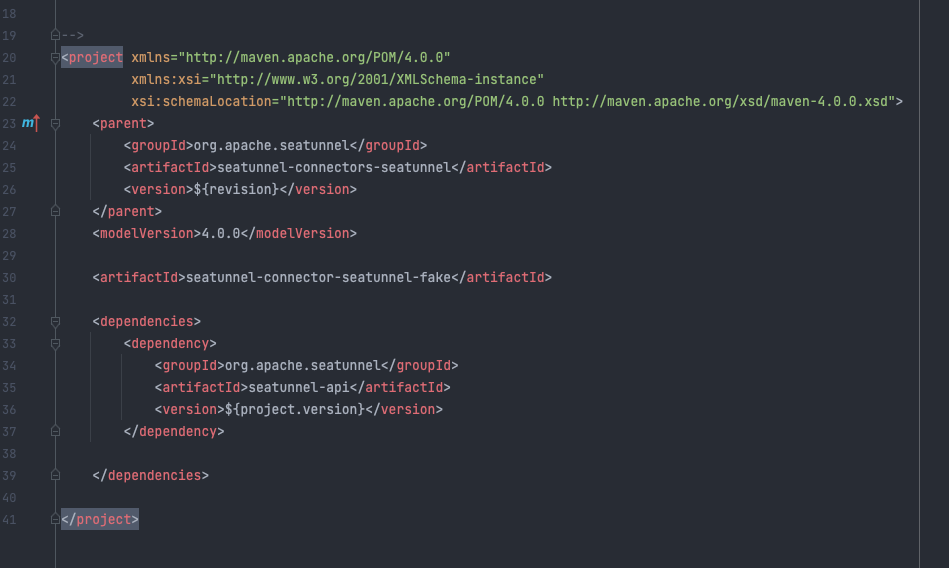Screen dimensions: 949x568
Task: Collapse the project tag fold marker
Action: coord(55,57)
